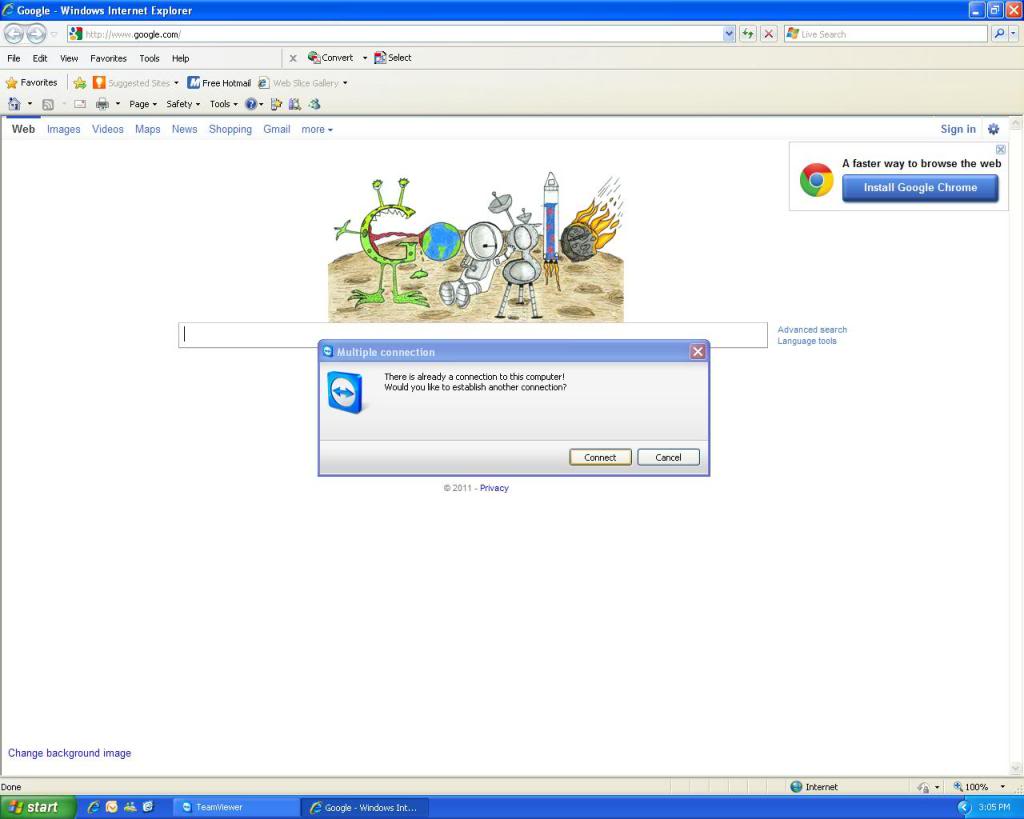Click Change background image link
Viewport: 1024px width, 819px height.
point(69,753)
